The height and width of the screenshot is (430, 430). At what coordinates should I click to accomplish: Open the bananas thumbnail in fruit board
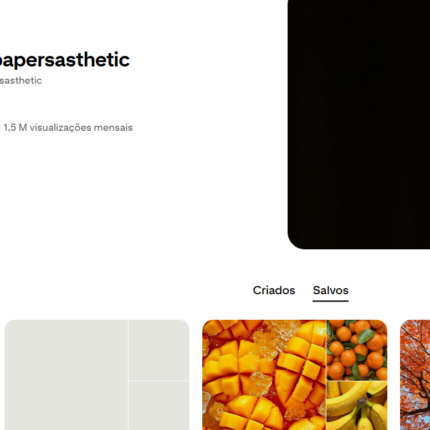click(357, 406)
